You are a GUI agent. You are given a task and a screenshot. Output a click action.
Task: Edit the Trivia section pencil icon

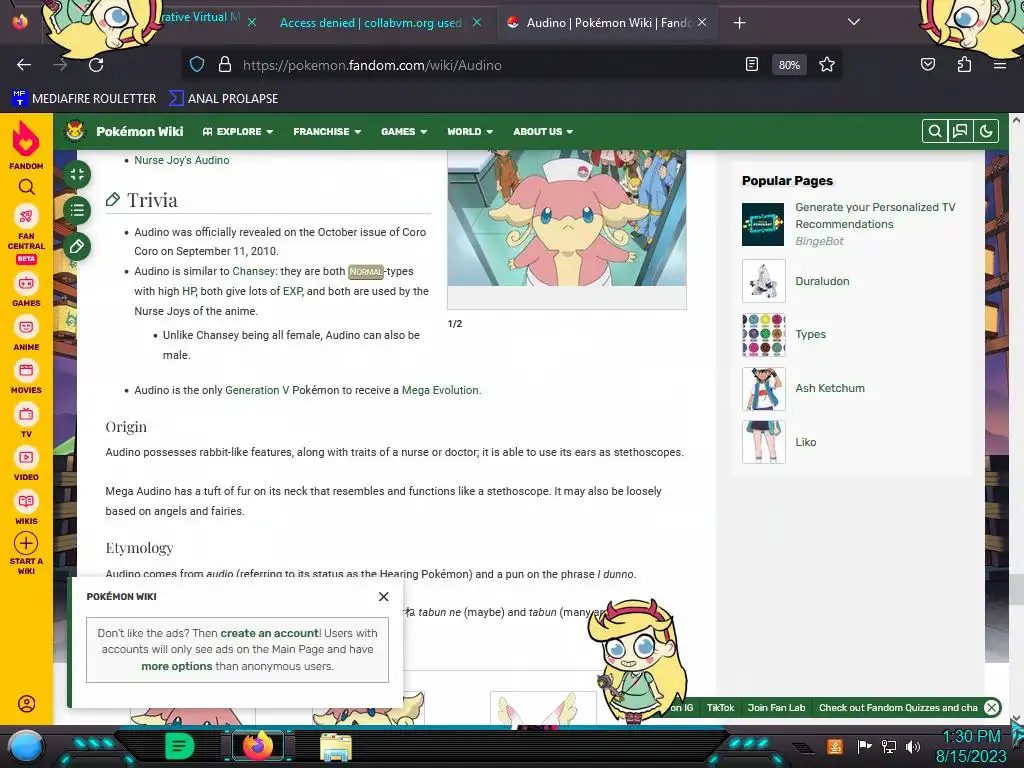click(x=112, y=199)
